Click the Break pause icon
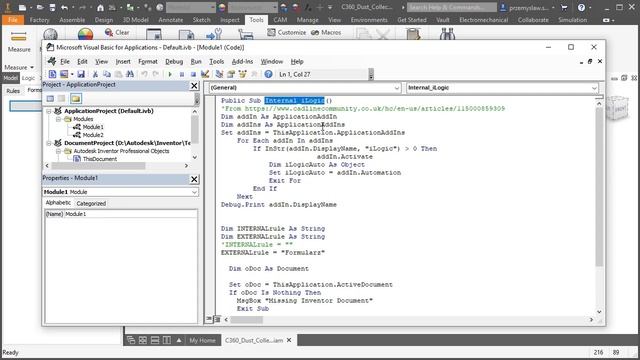The height and width of the screenshot is (360, 640). pyautogui.click(x=182, y=74)
